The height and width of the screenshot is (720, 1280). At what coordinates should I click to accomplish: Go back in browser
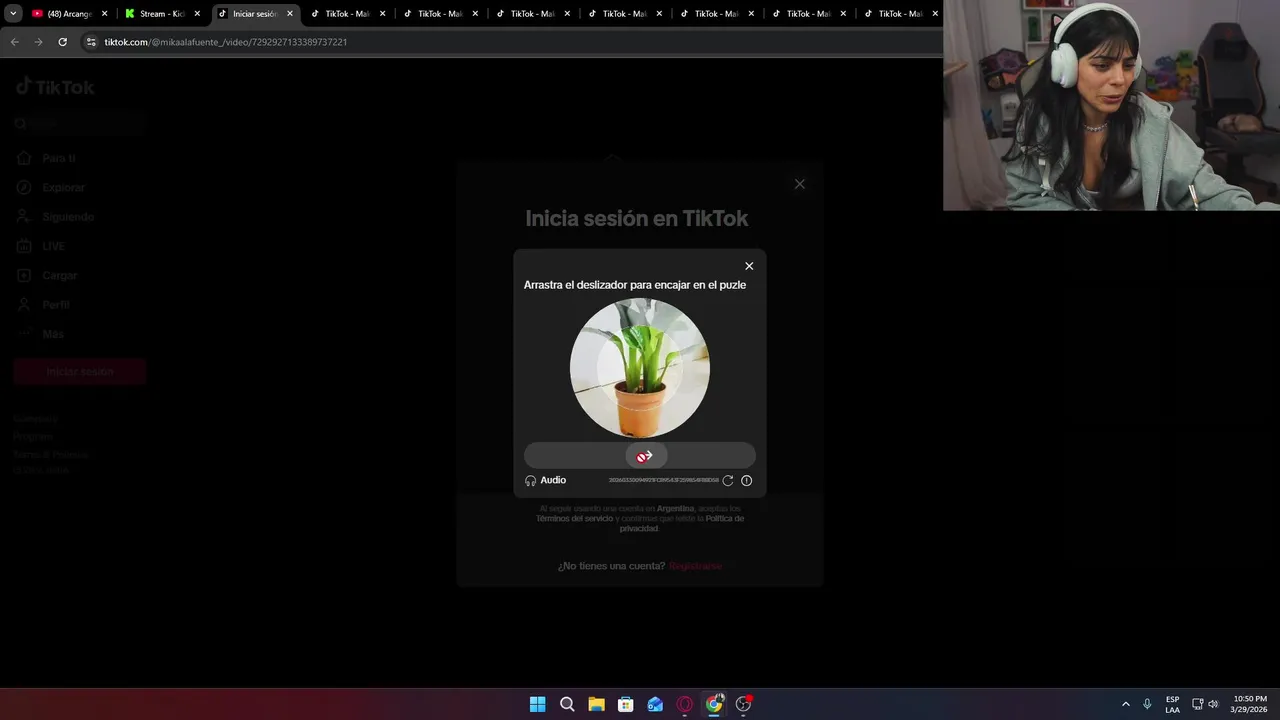(14, 42)
